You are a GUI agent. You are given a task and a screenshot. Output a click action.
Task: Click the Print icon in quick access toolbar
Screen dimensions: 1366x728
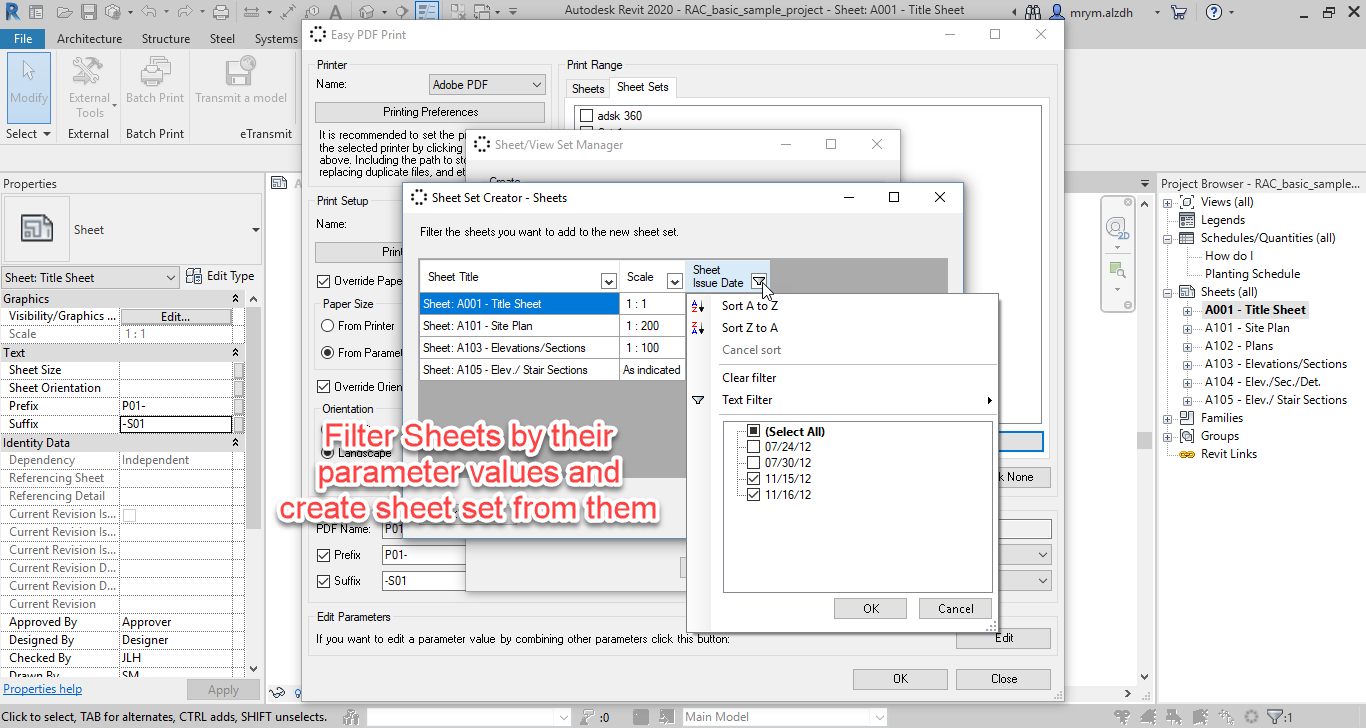[222, 13]
